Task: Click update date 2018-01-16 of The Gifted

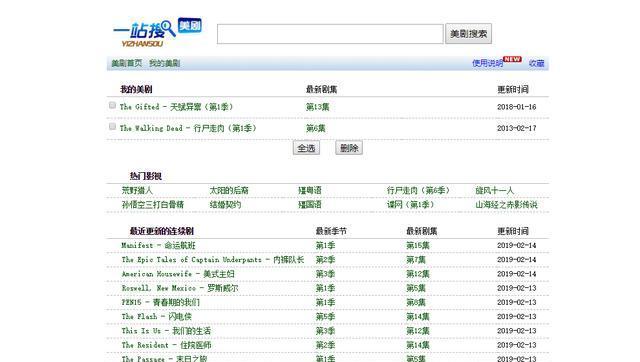Action: [x=517, y=107]
